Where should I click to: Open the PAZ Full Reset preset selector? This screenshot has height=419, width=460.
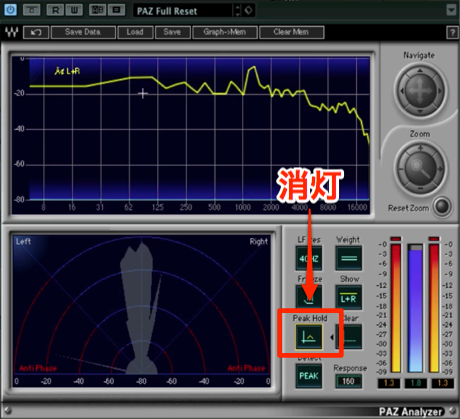pyautogui.click(x=184, y=11)
